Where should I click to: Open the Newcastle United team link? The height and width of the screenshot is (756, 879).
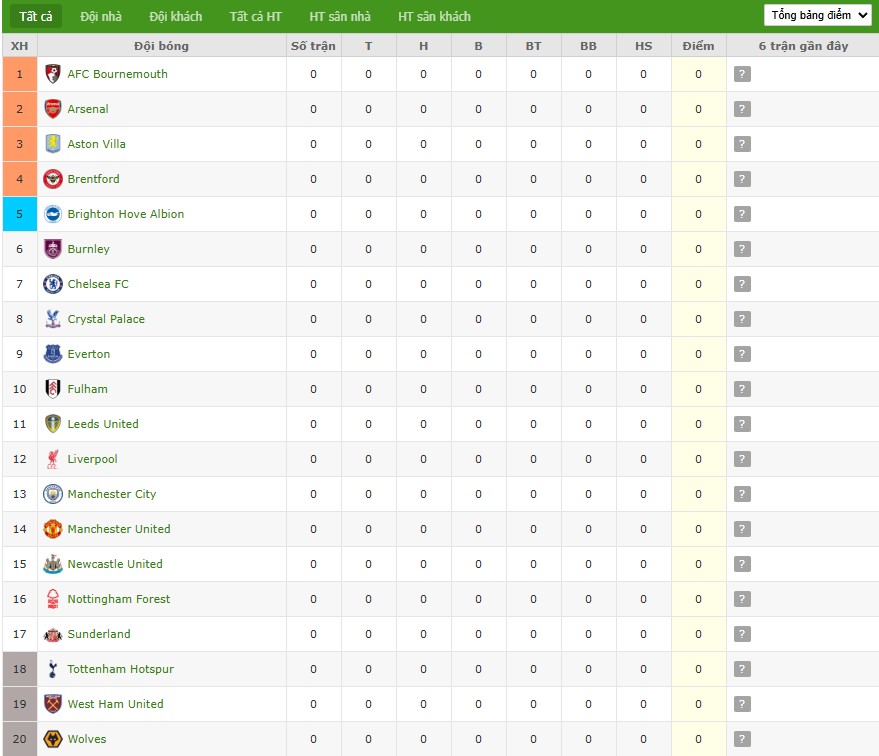tap(115, 564)
